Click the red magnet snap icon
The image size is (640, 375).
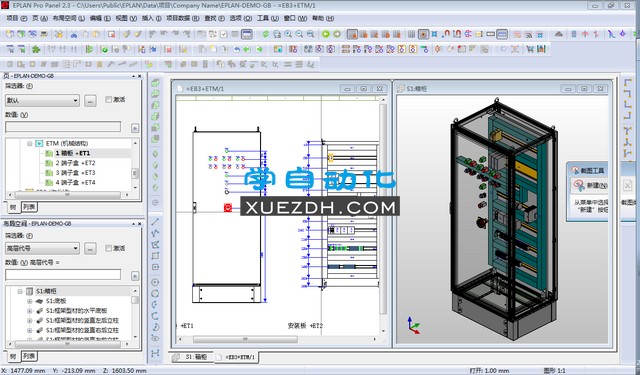click(x=446, y=34)
